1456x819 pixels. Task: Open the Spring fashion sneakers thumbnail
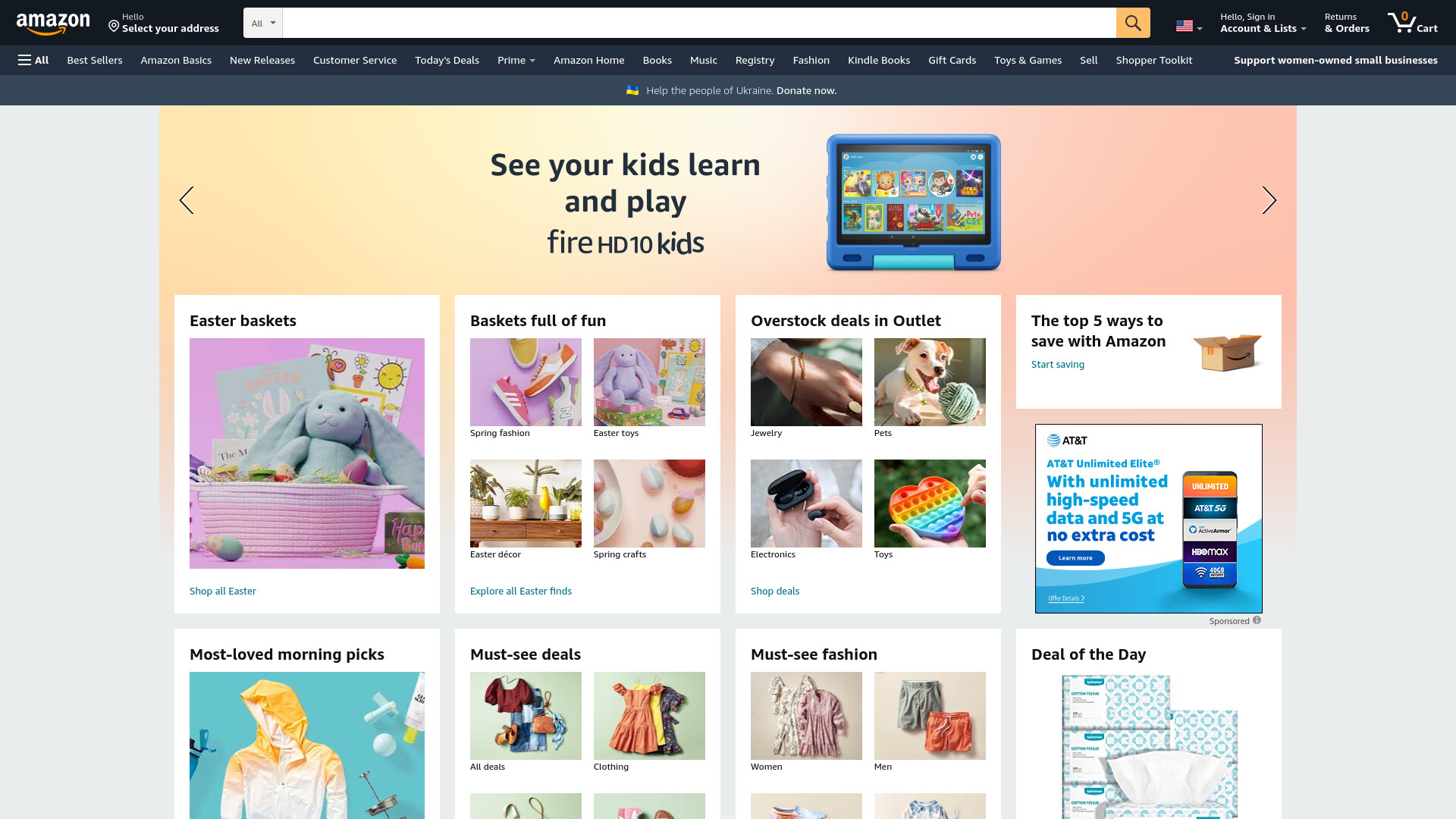pyautogui.click(x=526, y=382)
